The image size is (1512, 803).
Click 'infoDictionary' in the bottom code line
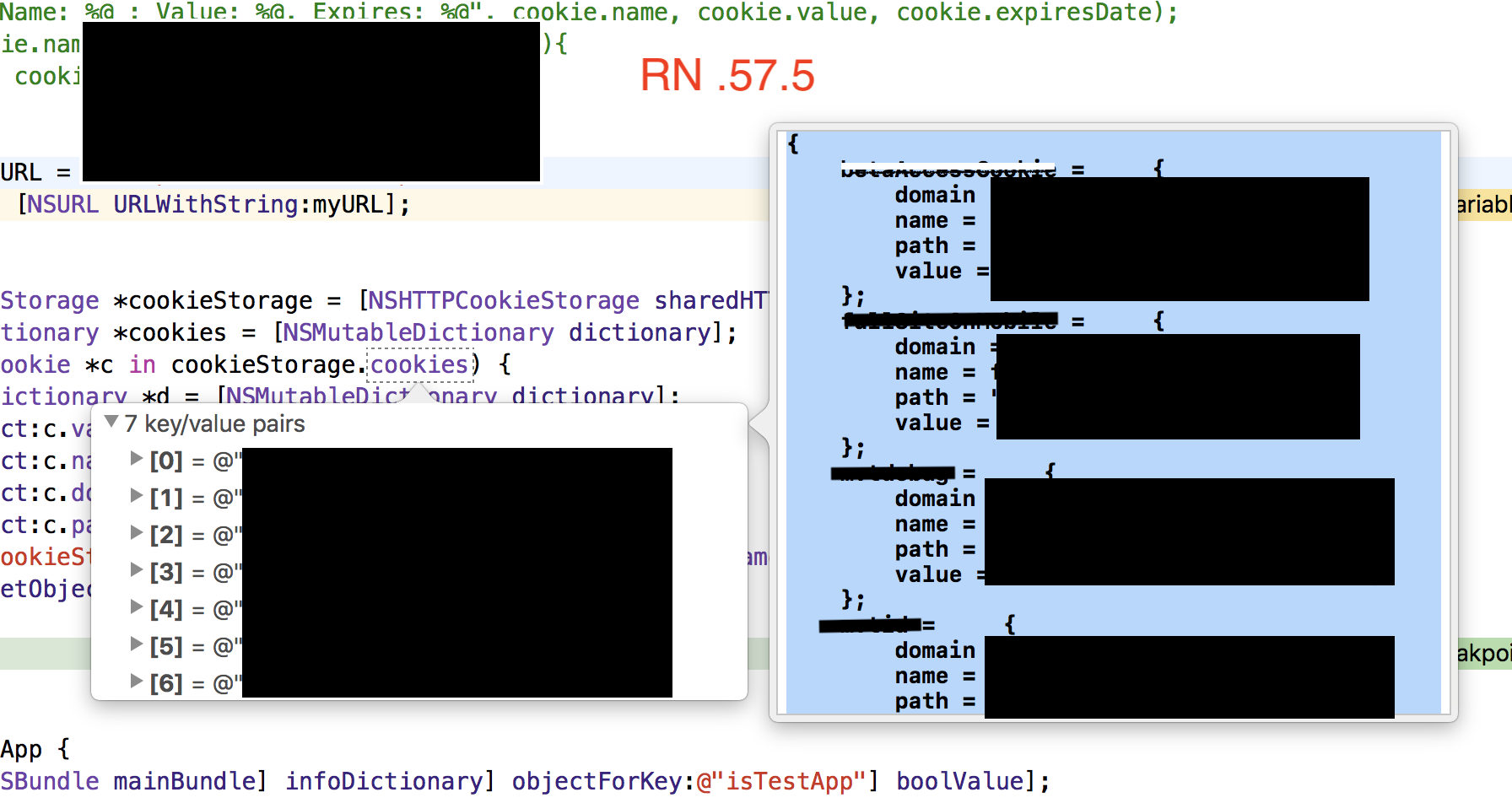click(384, 781)
